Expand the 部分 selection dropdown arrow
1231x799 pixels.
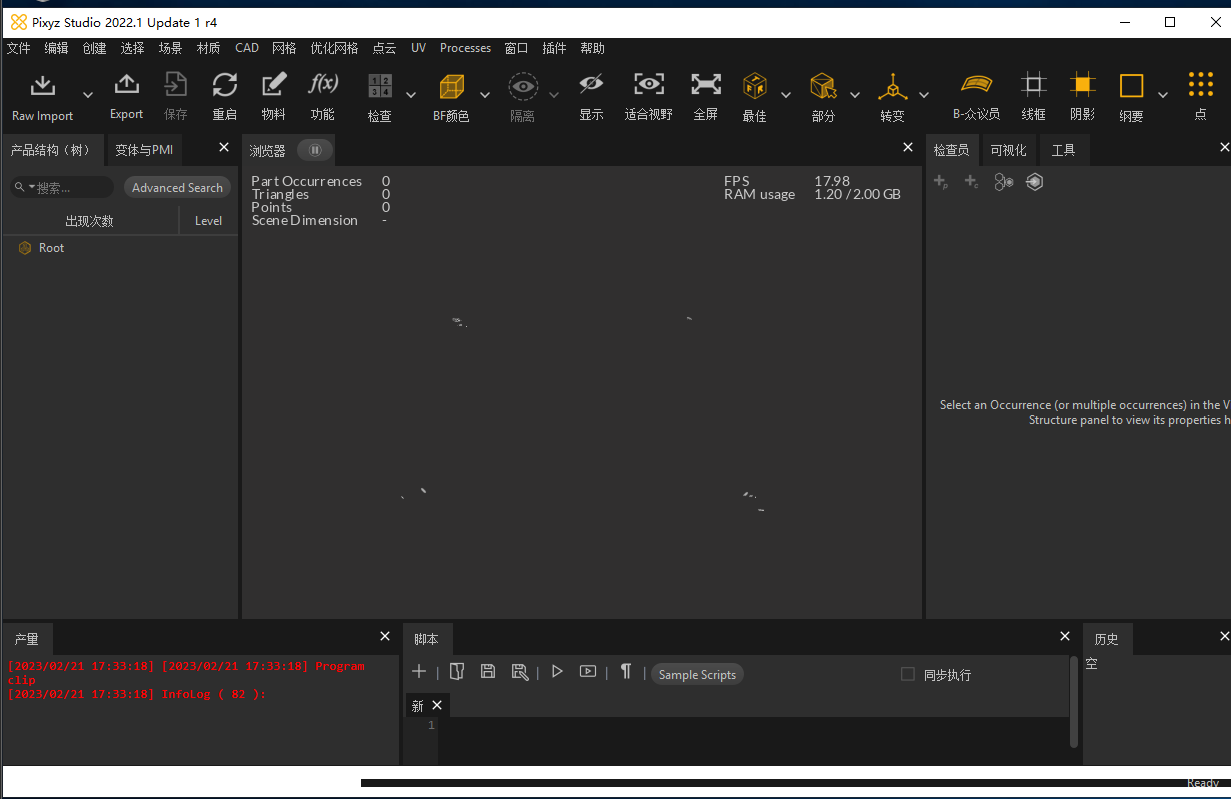(x=855, y=95)
